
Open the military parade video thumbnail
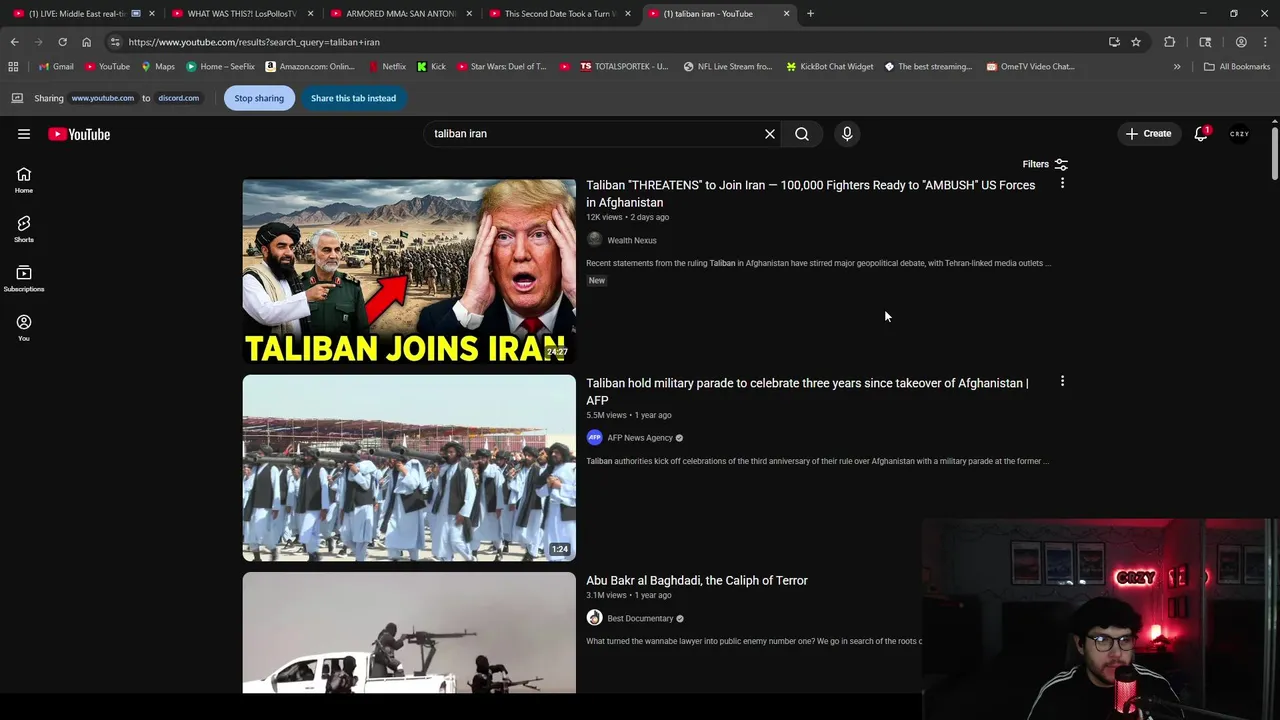tap(409, 468)
